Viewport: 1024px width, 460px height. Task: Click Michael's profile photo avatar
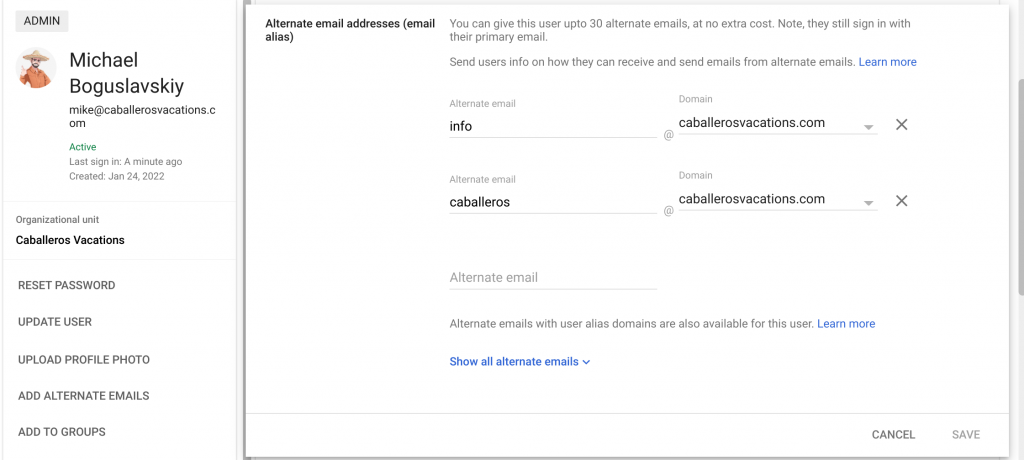point(36,68)
